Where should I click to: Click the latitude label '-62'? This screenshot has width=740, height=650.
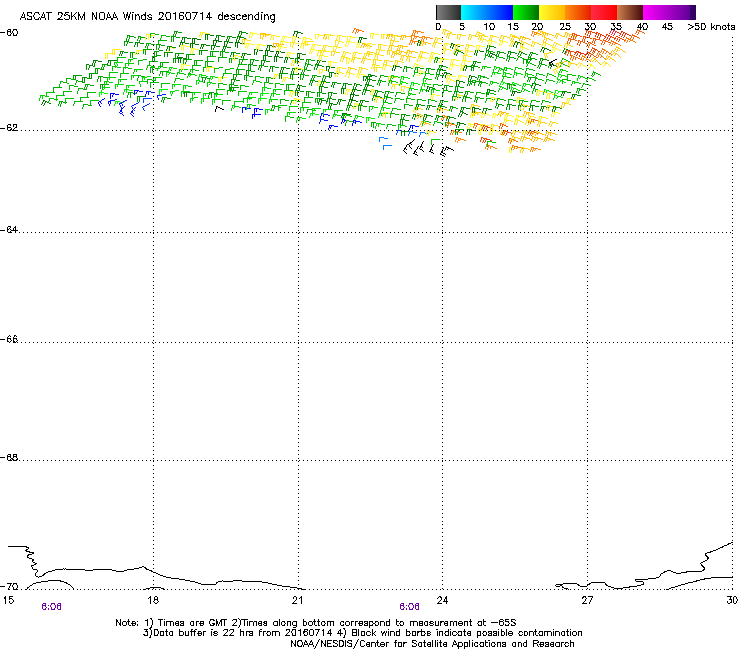9,128
